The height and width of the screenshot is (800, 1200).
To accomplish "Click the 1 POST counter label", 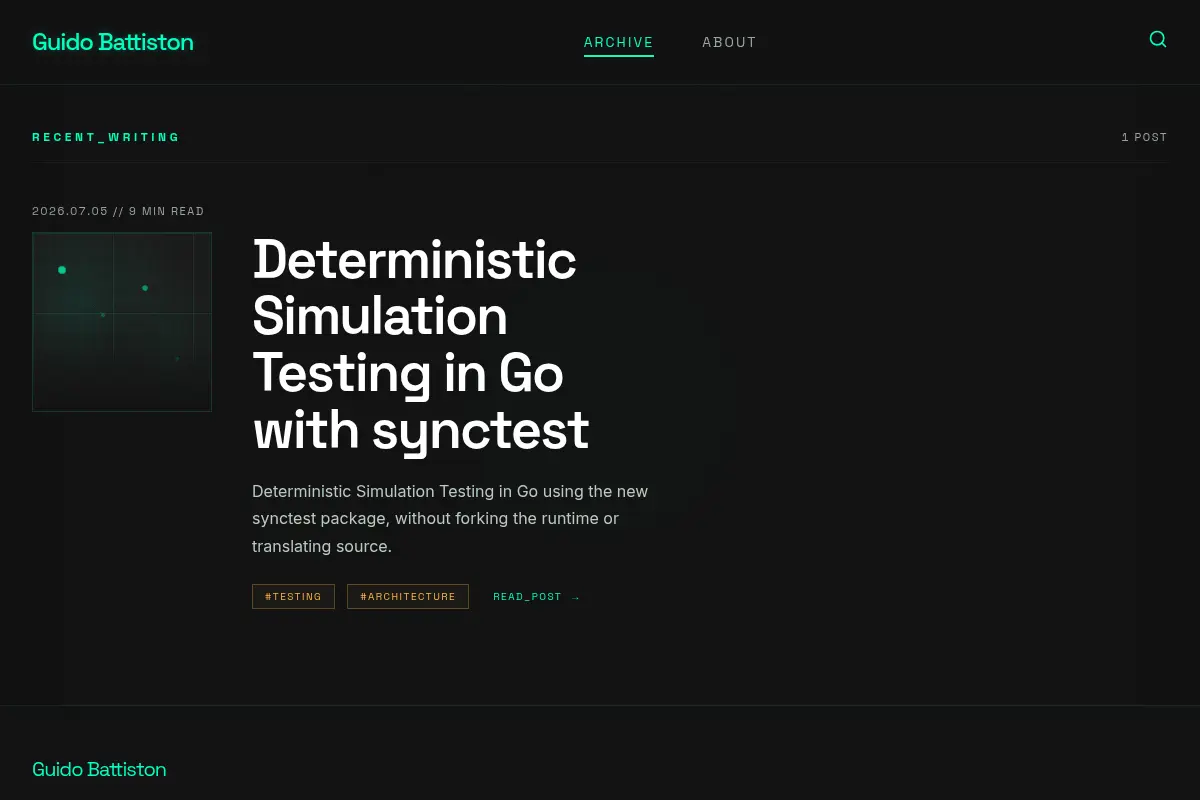I will (1144, 137).
